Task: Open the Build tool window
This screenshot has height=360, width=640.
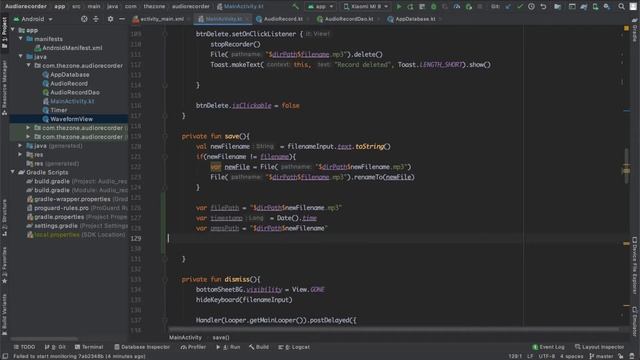Action: coord(259,347)
